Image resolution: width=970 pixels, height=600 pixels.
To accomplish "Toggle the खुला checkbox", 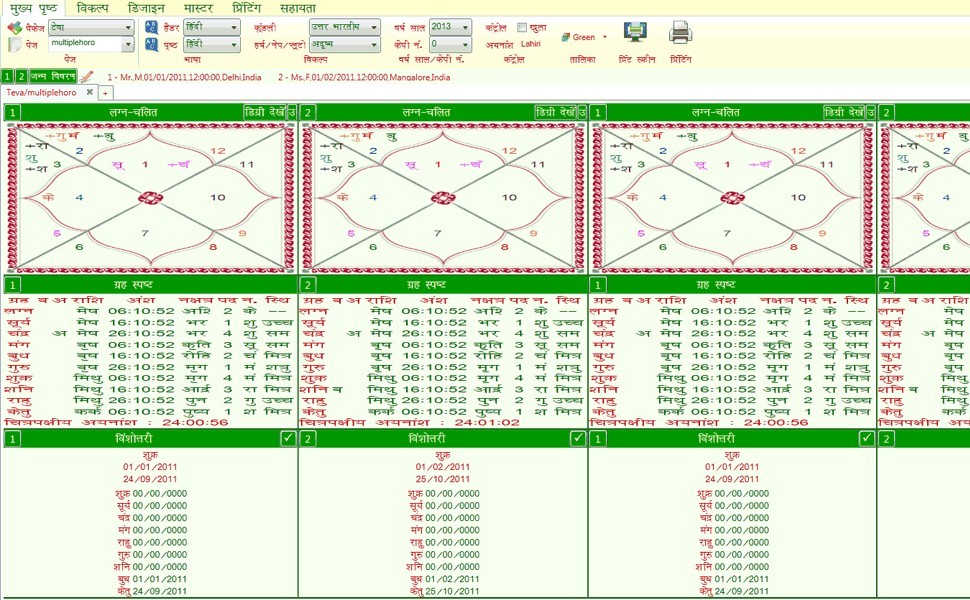I will pyautogui.click(x=521, y=27).
